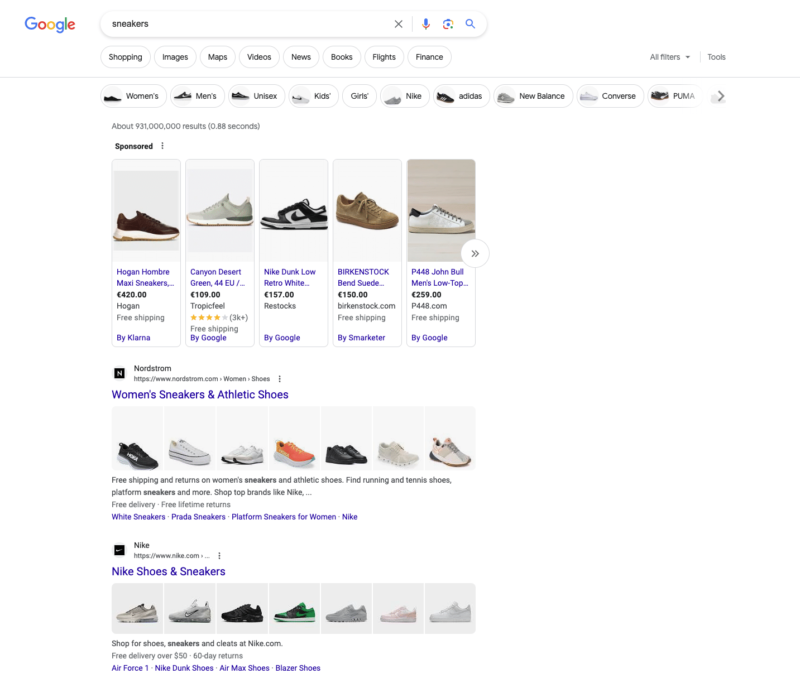Select the News tab
The image size is (800, 688).
301,57
